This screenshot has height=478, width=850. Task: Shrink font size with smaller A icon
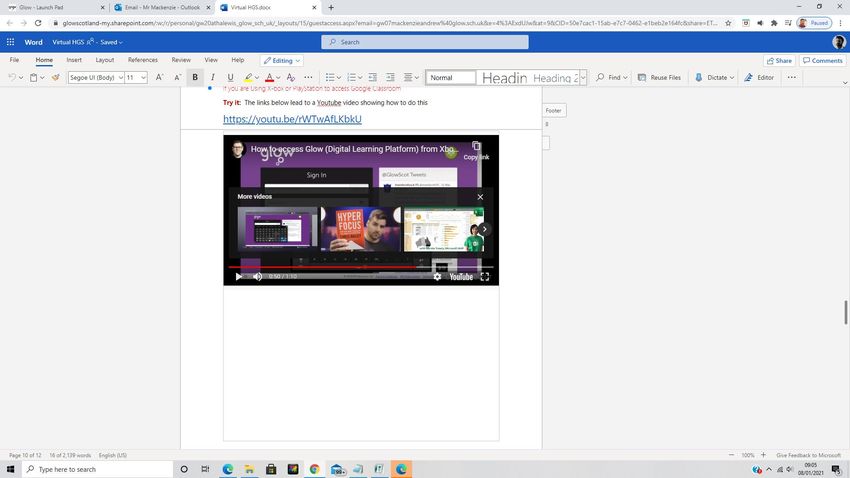[177, 77]
